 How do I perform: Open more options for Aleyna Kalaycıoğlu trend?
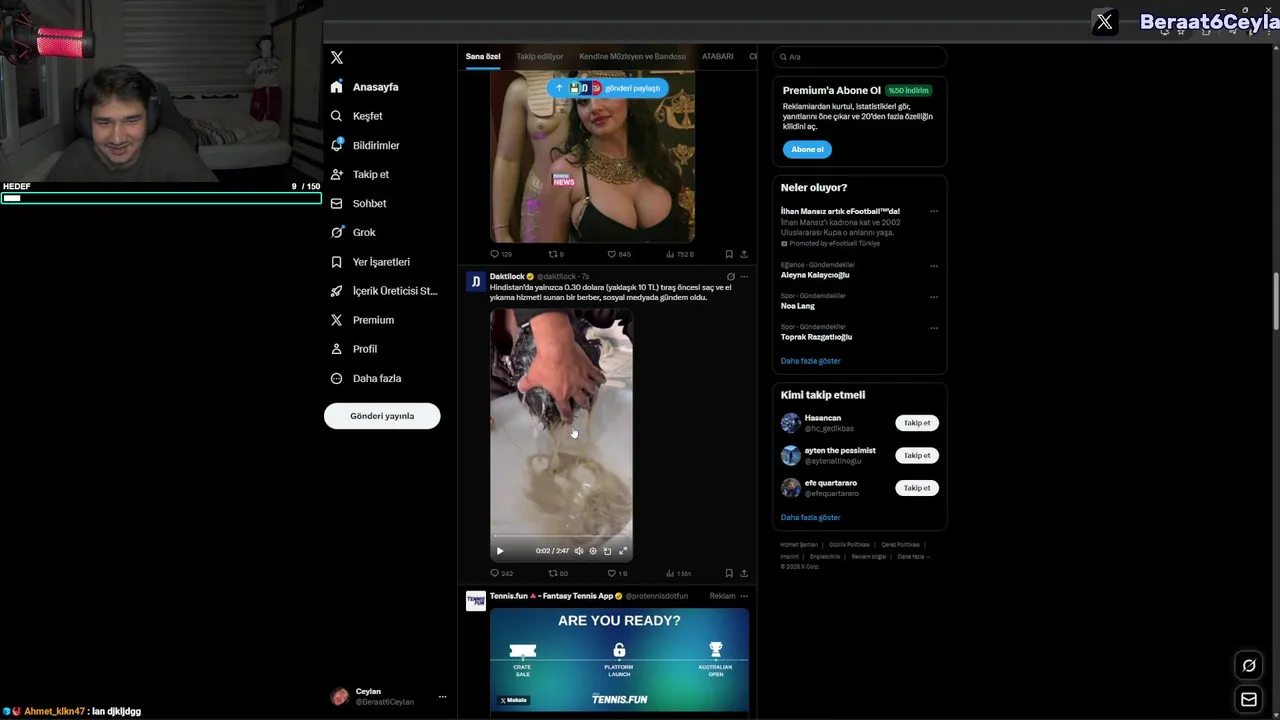click(x=934, y=266)
